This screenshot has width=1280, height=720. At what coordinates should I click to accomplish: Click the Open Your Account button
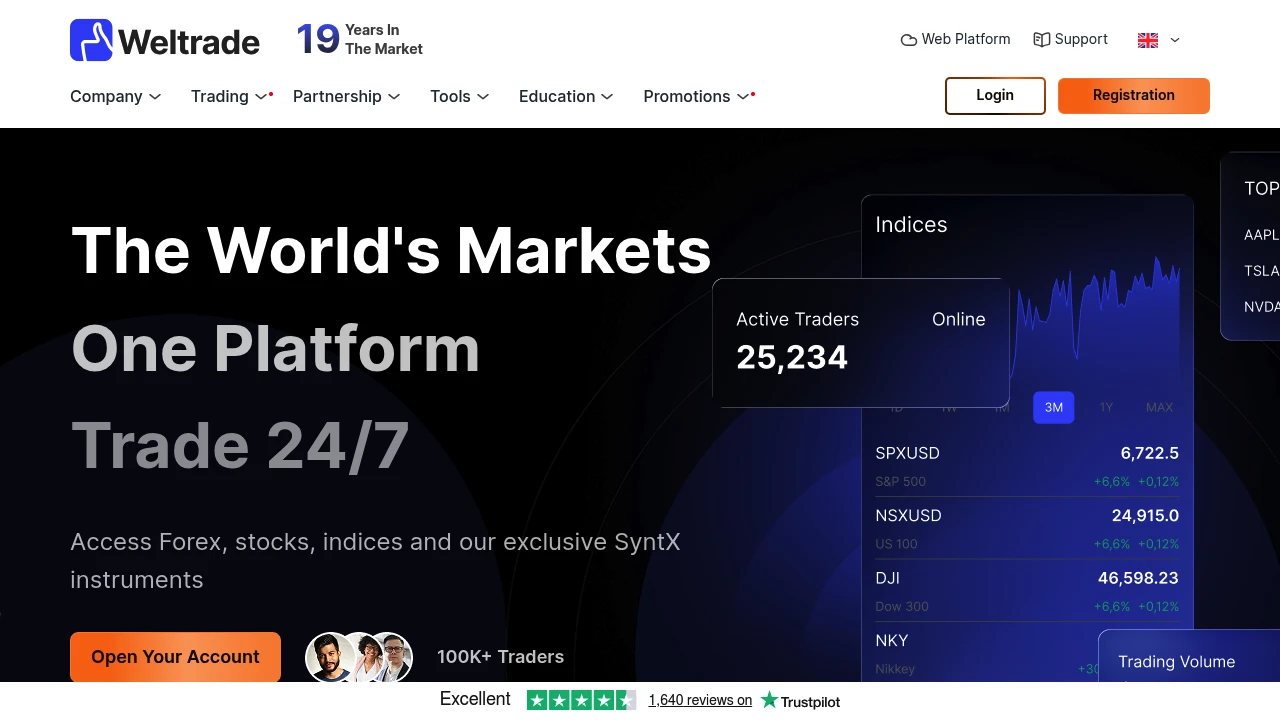click(175, 657)
